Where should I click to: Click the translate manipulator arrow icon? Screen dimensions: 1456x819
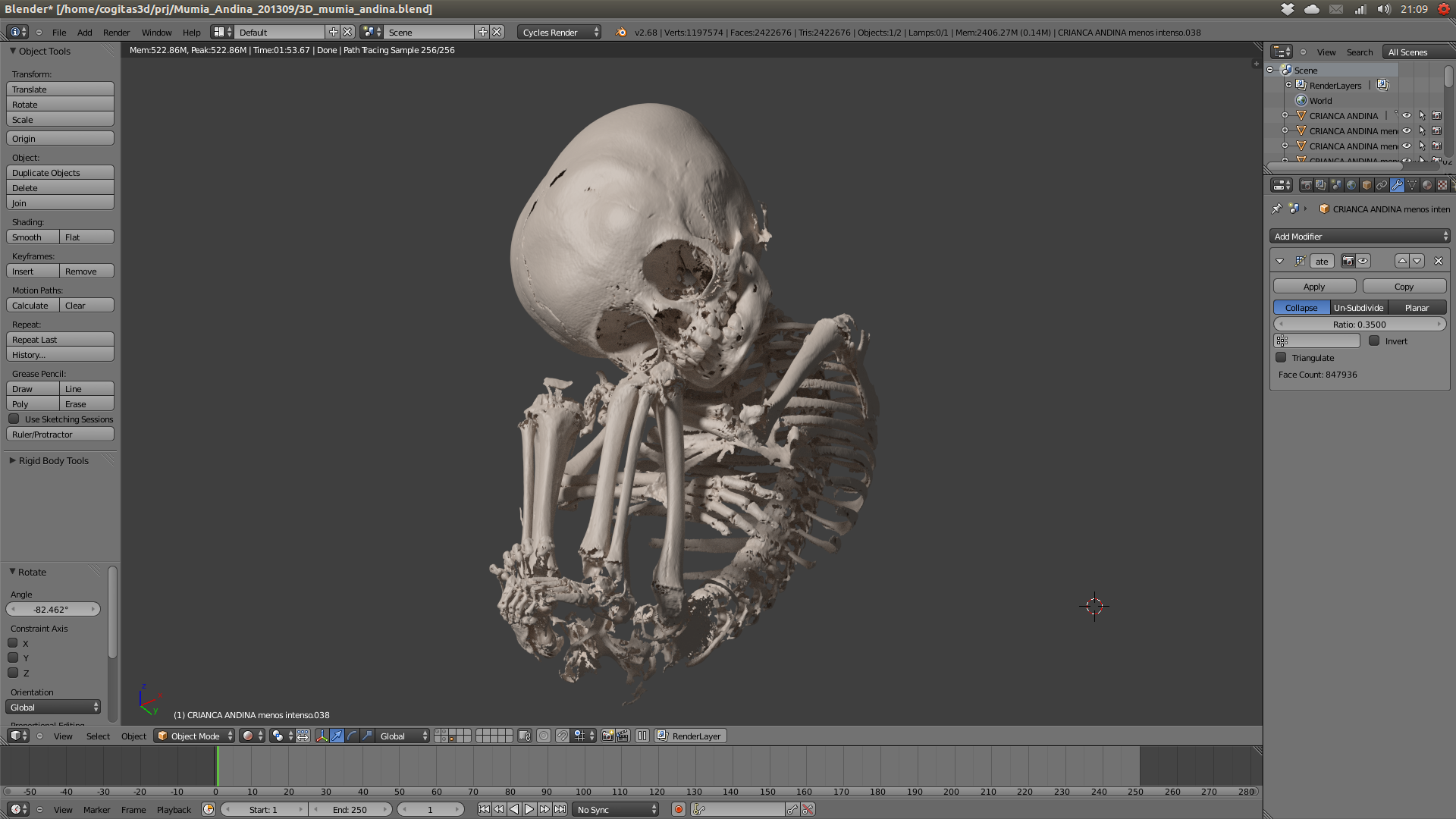pyautogui.click(x=337, y=736)
